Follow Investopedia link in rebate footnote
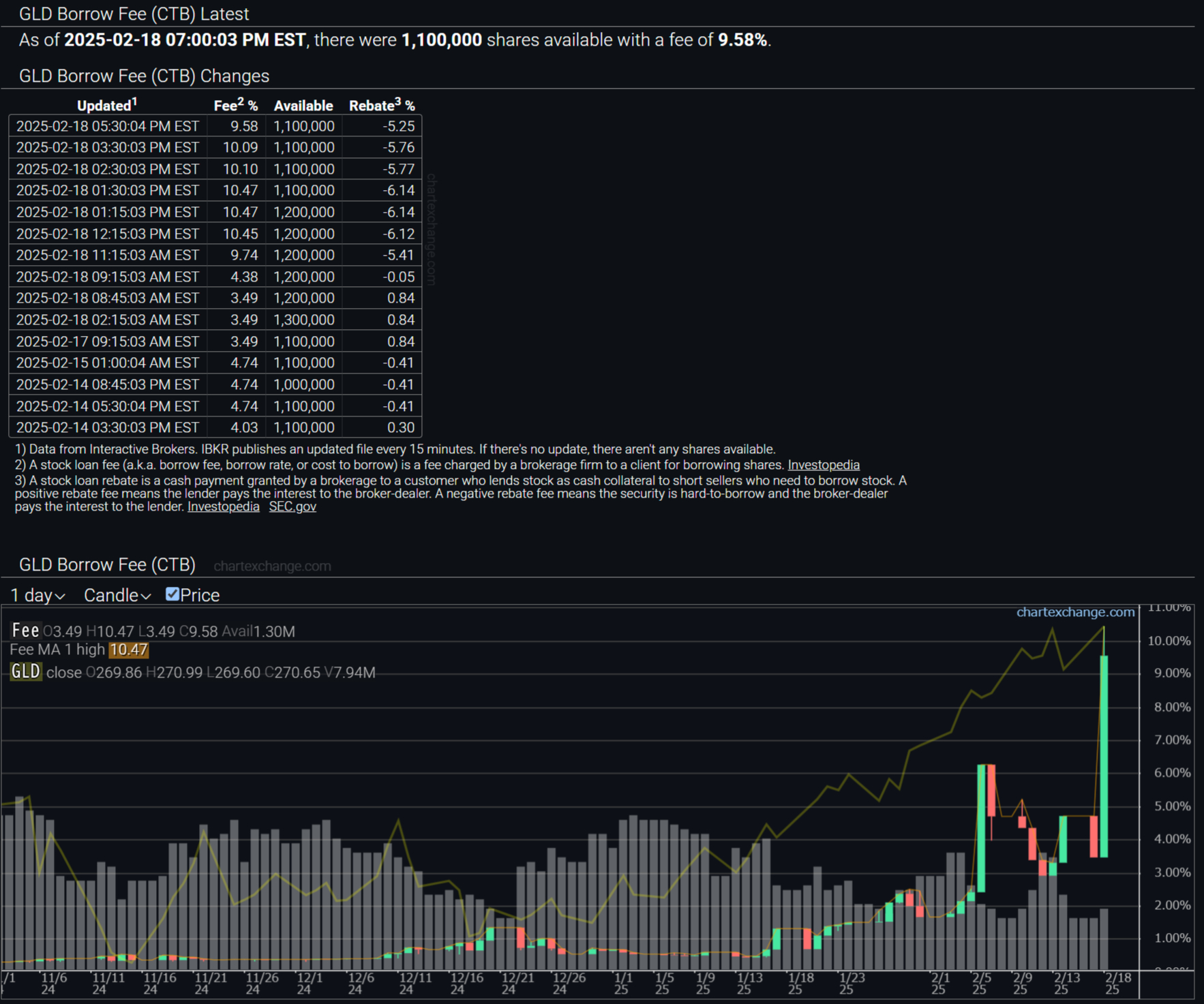The height and width of the screenshot is (1004, 1204). tap(223, 506)
